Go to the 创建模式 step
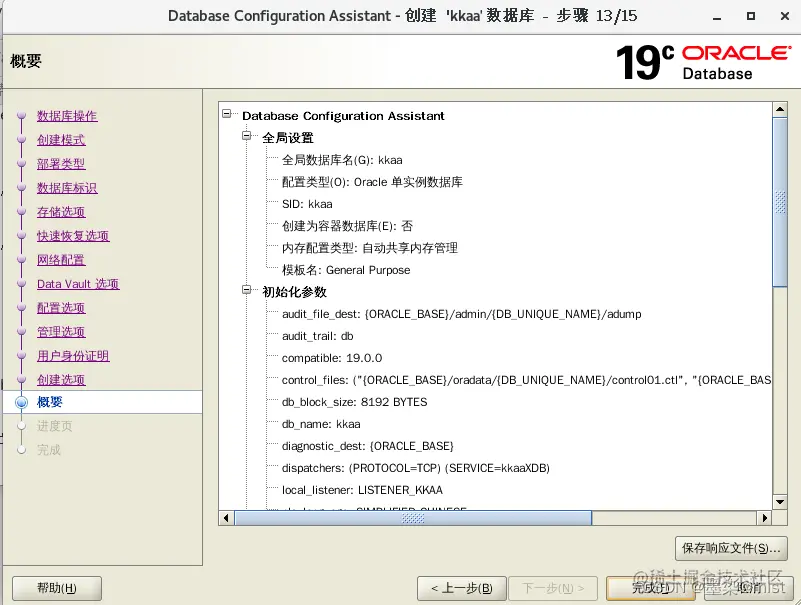Image resolution: width=801 pixels, height=605 pixels. click(x=61, y=140)
